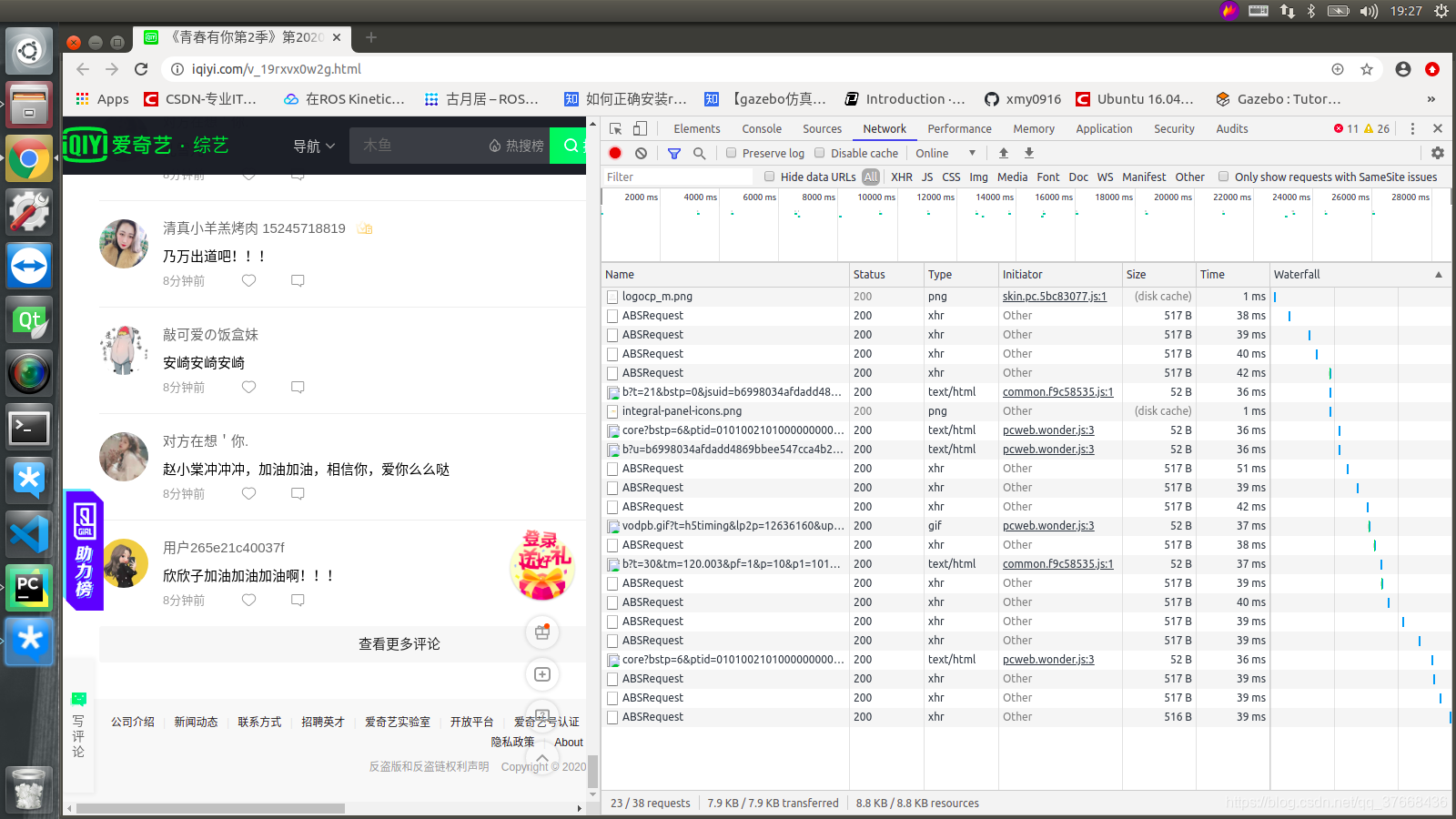Stop recording network log with red button
The height and width of the screenshot is (819, 1456).
615,153
